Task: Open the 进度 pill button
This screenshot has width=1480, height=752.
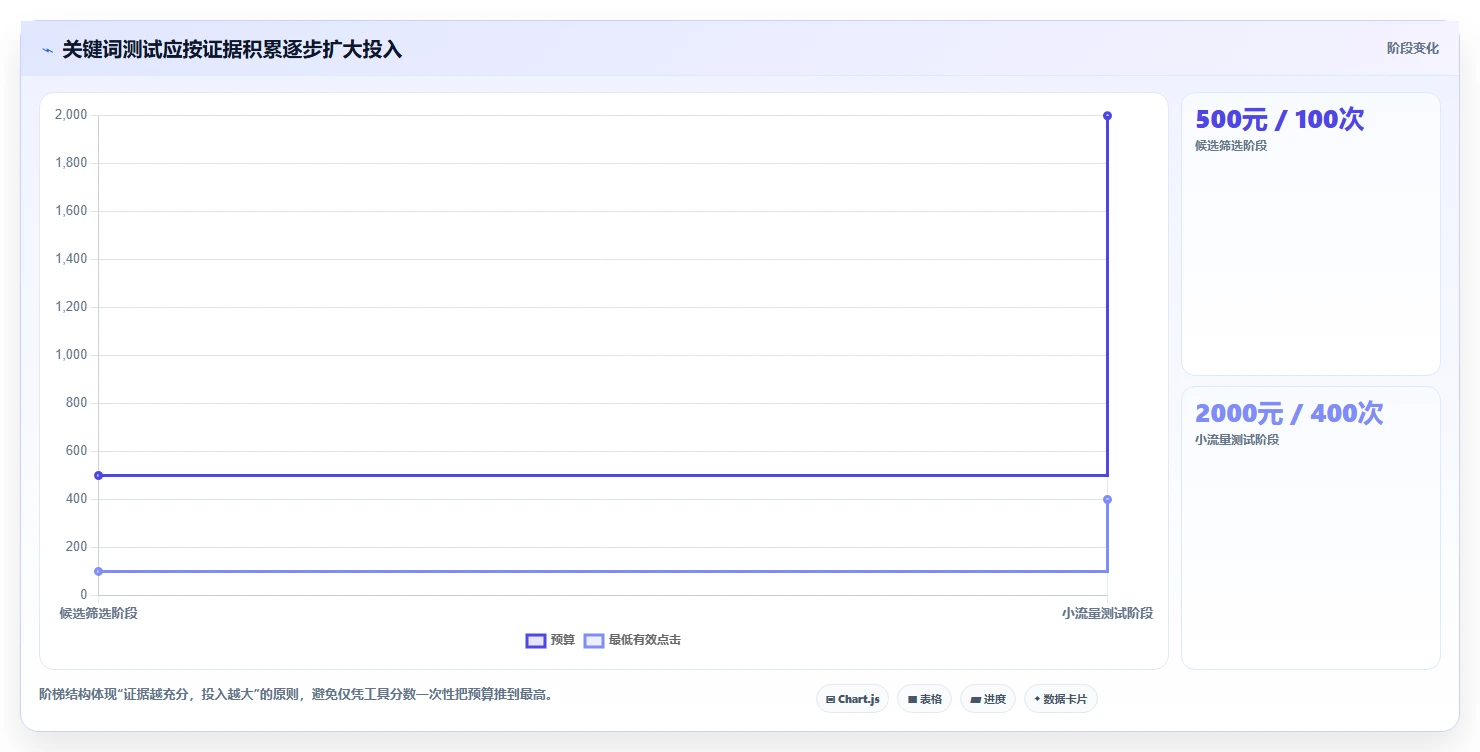Action: 988,699
